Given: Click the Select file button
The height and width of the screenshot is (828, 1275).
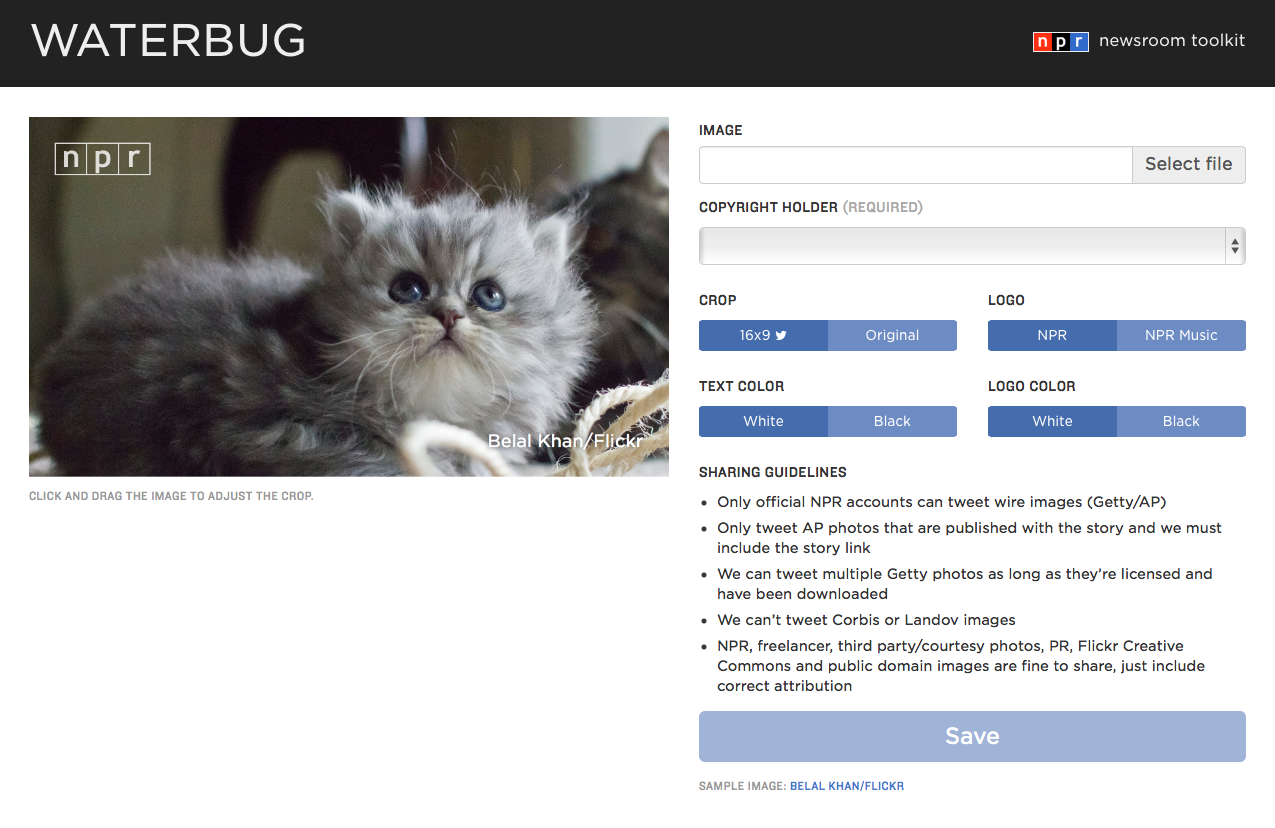Looking at the screenshot, I should (x=1188, y=164).
